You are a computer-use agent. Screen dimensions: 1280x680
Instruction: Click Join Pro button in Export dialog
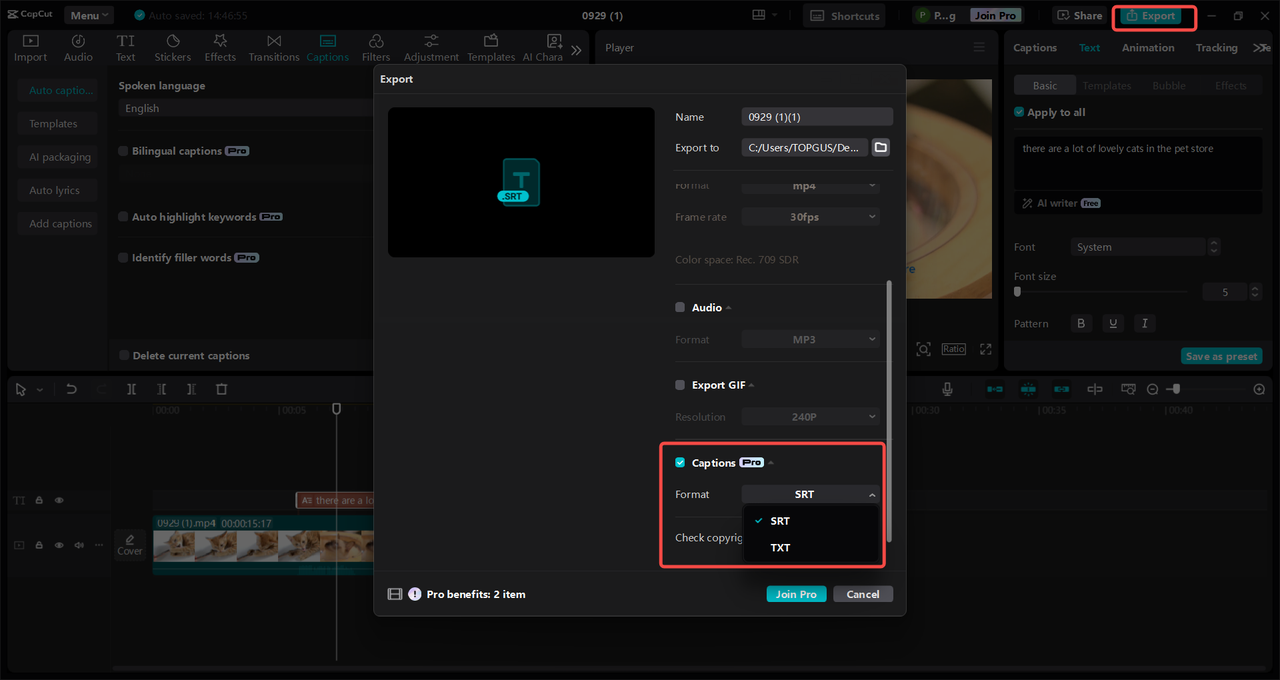click(796, 594)
